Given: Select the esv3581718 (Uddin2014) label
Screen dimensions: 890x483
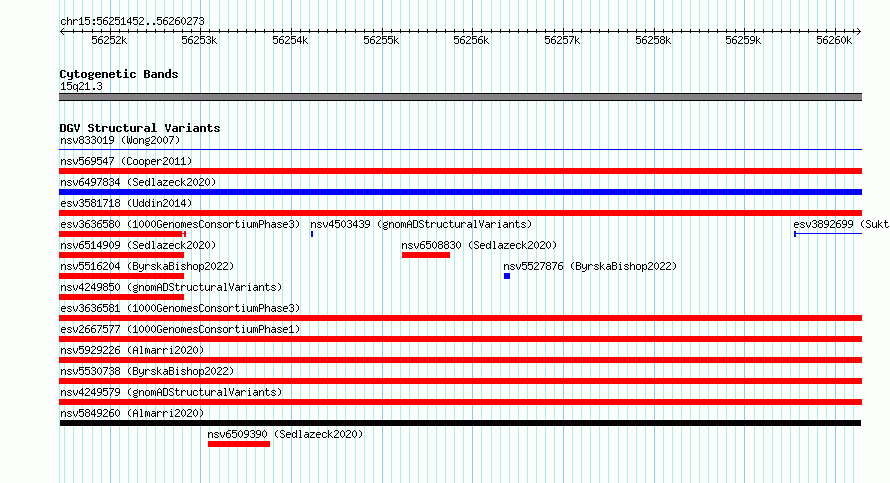Looking at the screenshot, I should click(x=126, y=203).
